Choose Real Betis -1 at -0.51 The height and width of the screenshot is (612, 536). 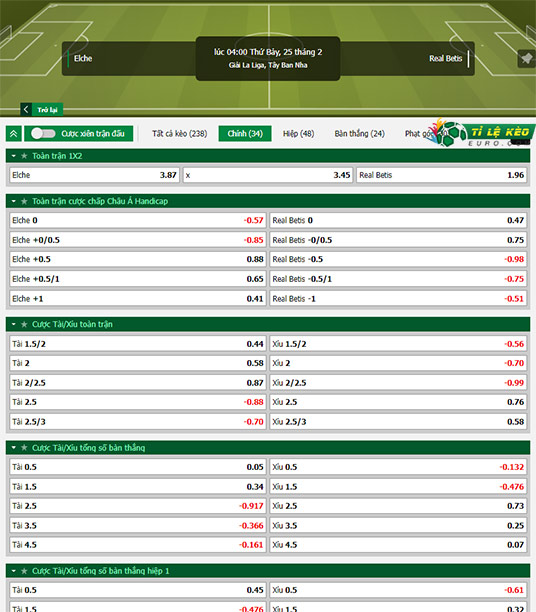click(398, 299)
